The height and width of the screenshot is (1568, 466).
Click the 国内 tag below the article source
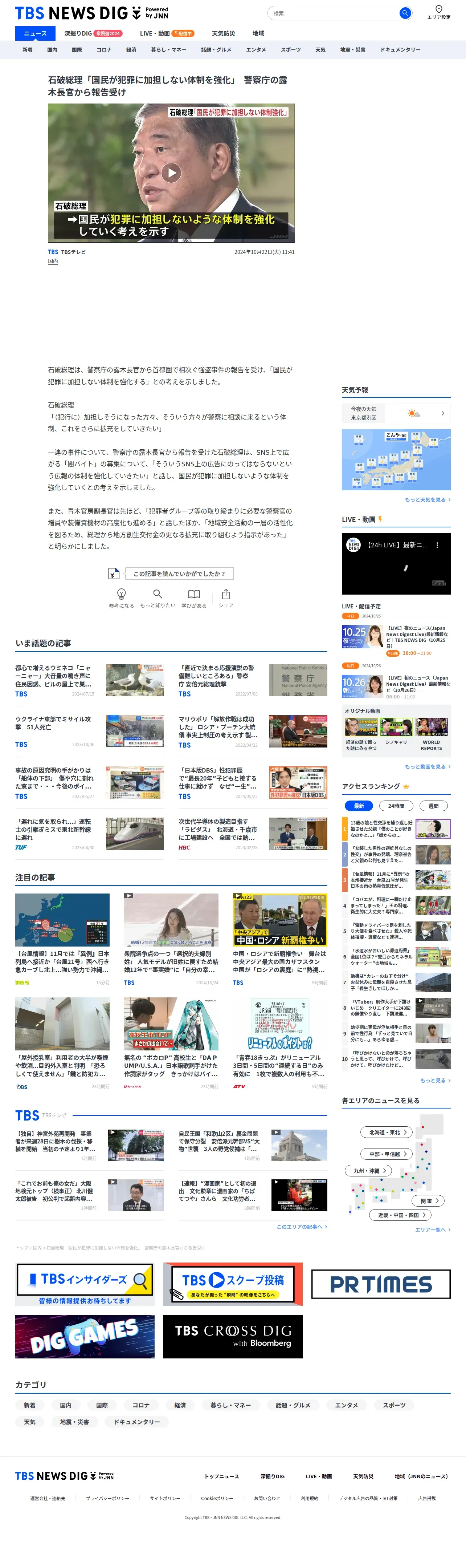coord(53,261)
